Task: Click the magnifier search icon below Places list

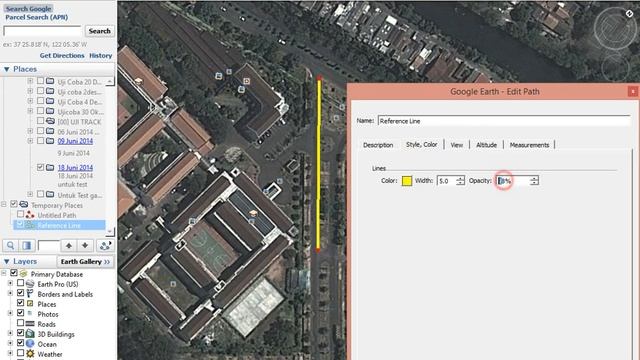Action: tap(11, 245)
